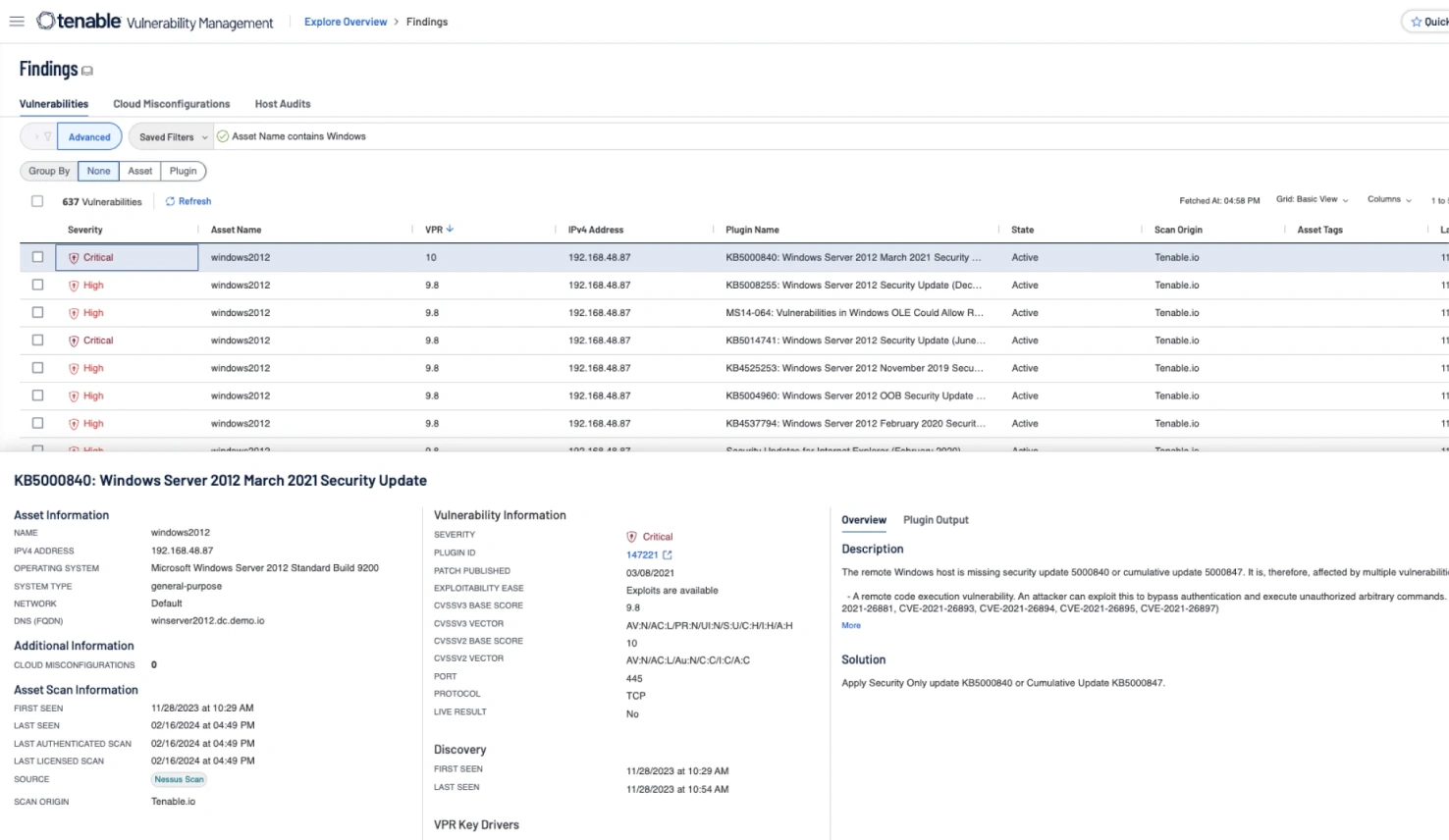
Task: Open the Saved Filters dropdown
Action: [172, 136]
